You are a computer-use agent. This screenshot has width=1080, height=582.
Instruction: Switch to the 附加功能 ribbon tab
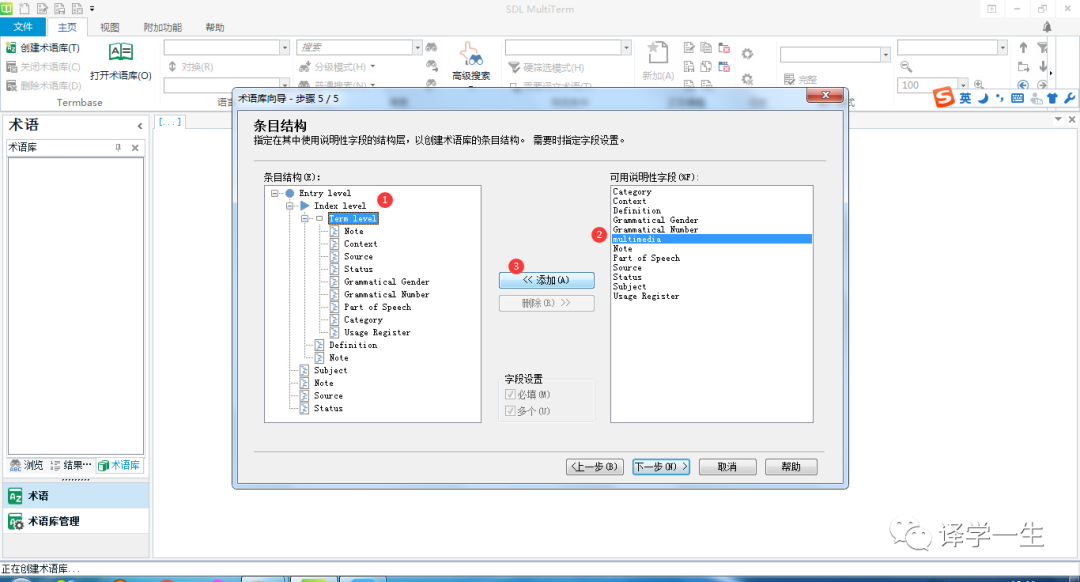point(163,27)
